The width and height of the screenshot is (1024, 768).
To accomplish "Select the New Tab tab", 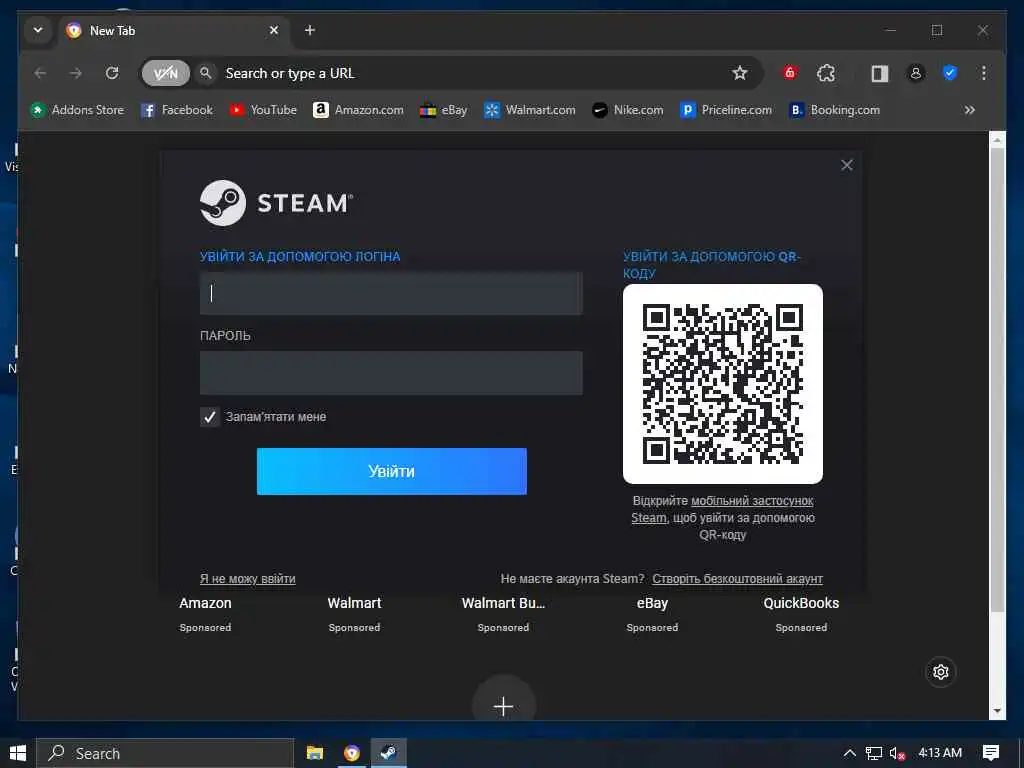I will click(x=174, y=31).
